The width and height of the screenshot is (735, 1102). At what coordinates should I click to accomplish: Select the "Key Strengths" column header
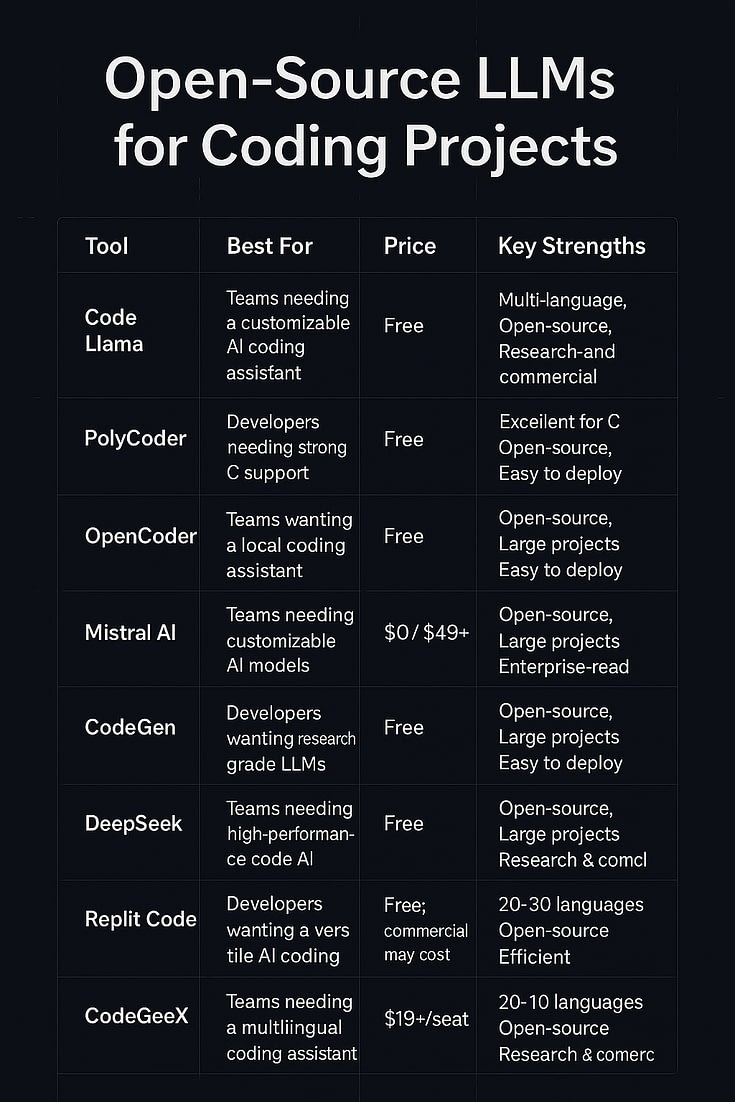[572, 246]
